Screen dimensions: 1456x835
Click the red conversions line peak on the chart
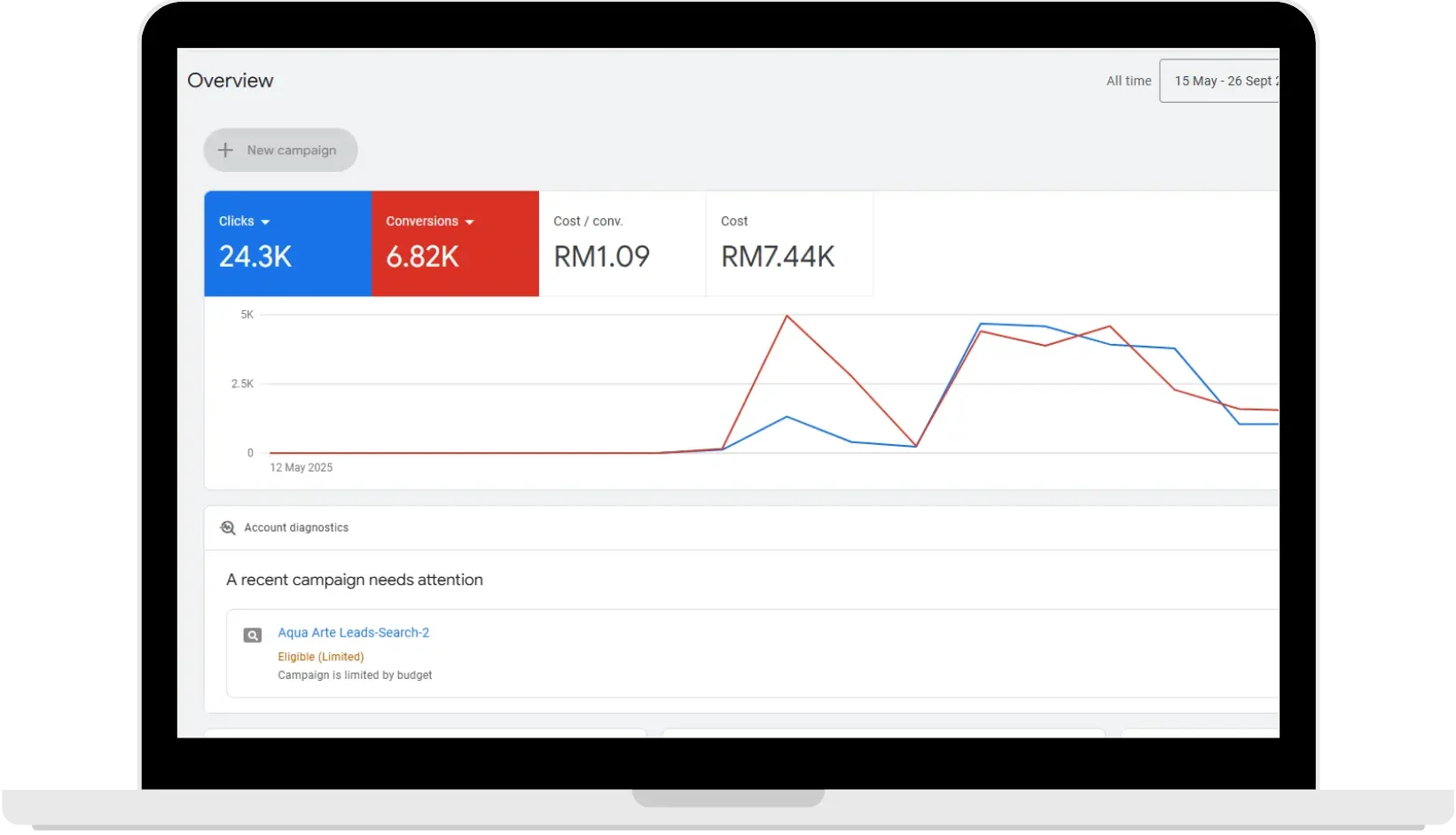tap(787, 316)
